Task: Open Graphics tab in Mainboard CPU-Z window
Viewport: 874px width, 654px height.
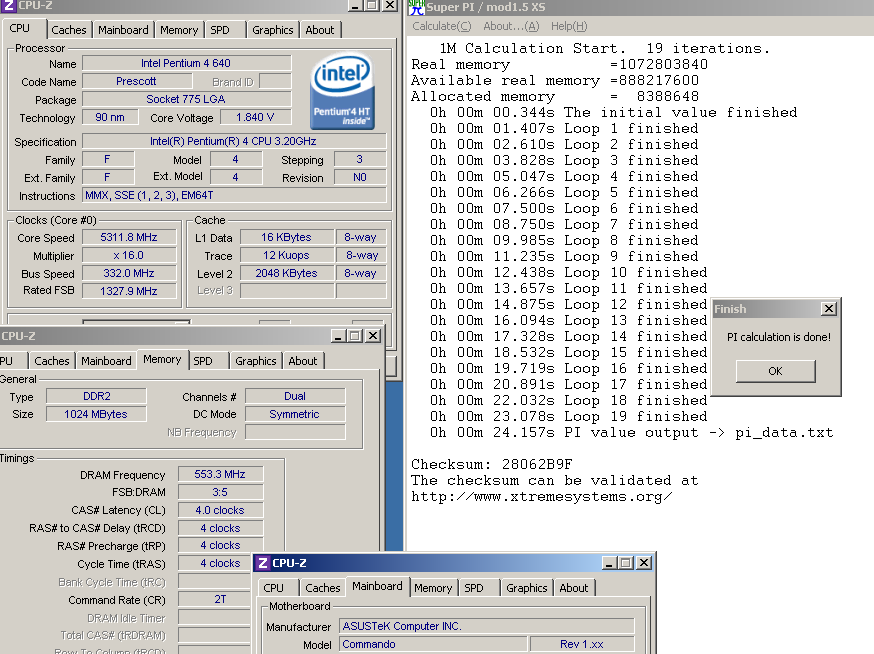Action: pos(527,588)
